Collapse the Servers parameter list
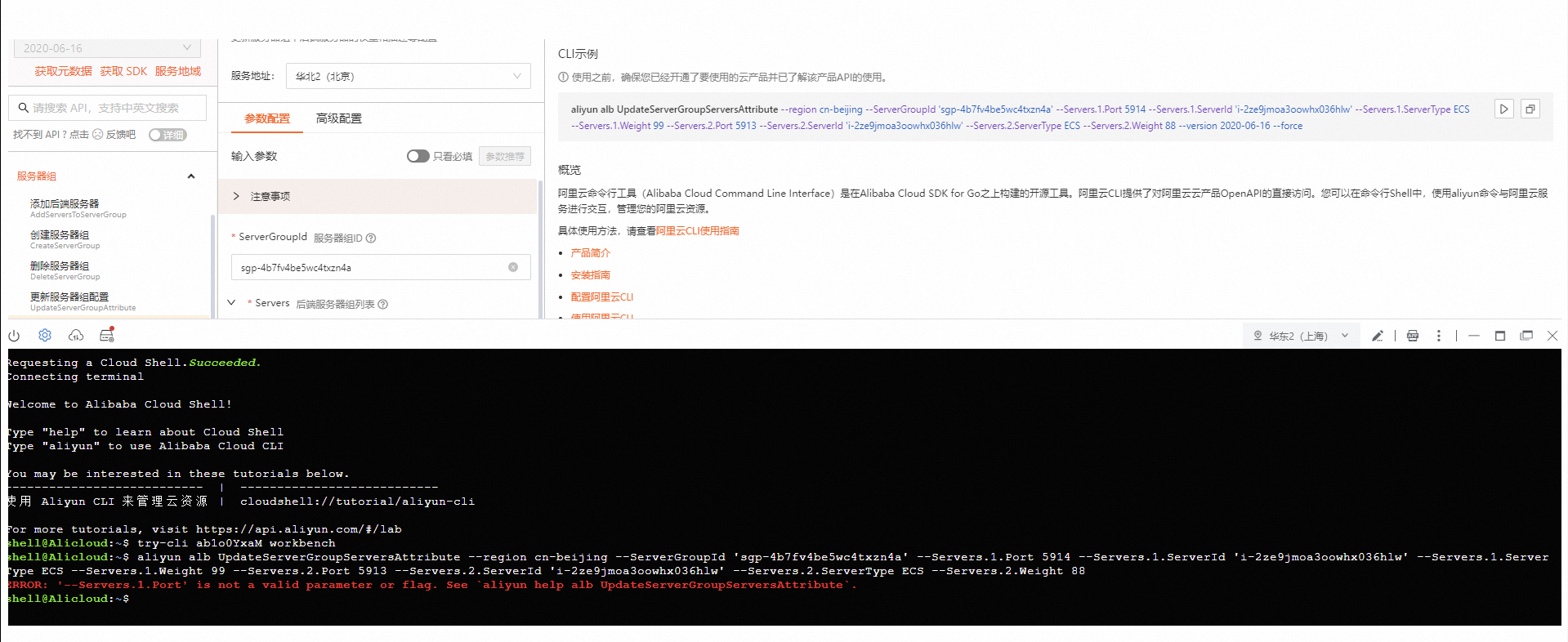 click(x=231, y=303)
